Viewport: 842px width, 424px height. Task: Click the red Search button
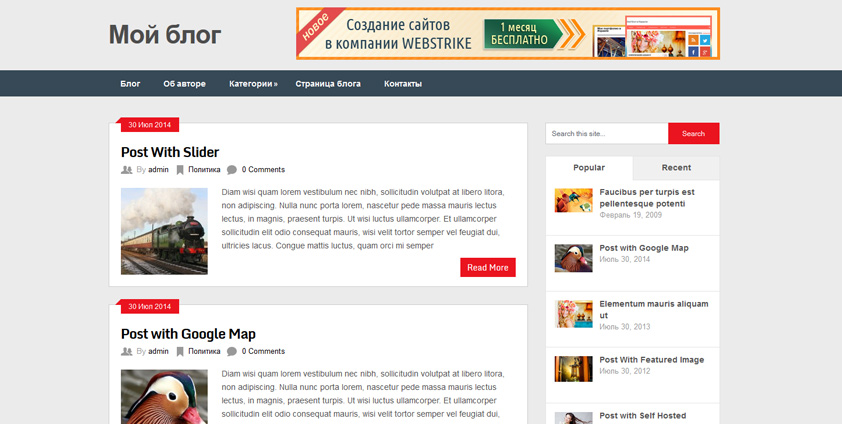[x=693, y=134]
